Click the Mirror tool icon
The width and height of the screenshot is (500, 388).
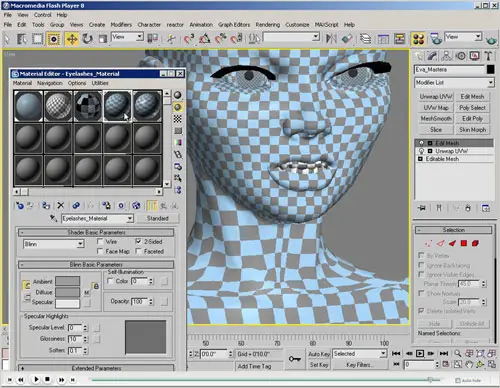point(331,39)
